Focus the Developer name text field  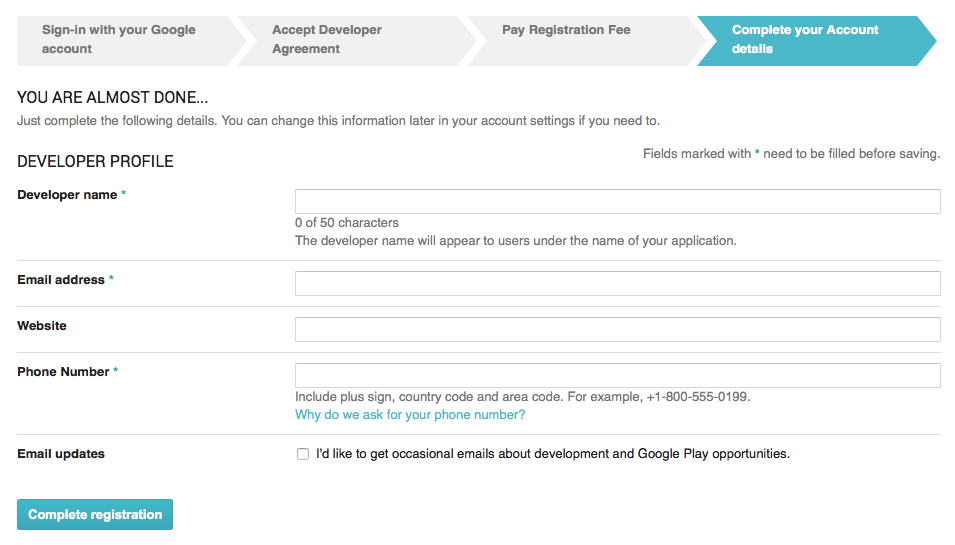pos(618,202)
